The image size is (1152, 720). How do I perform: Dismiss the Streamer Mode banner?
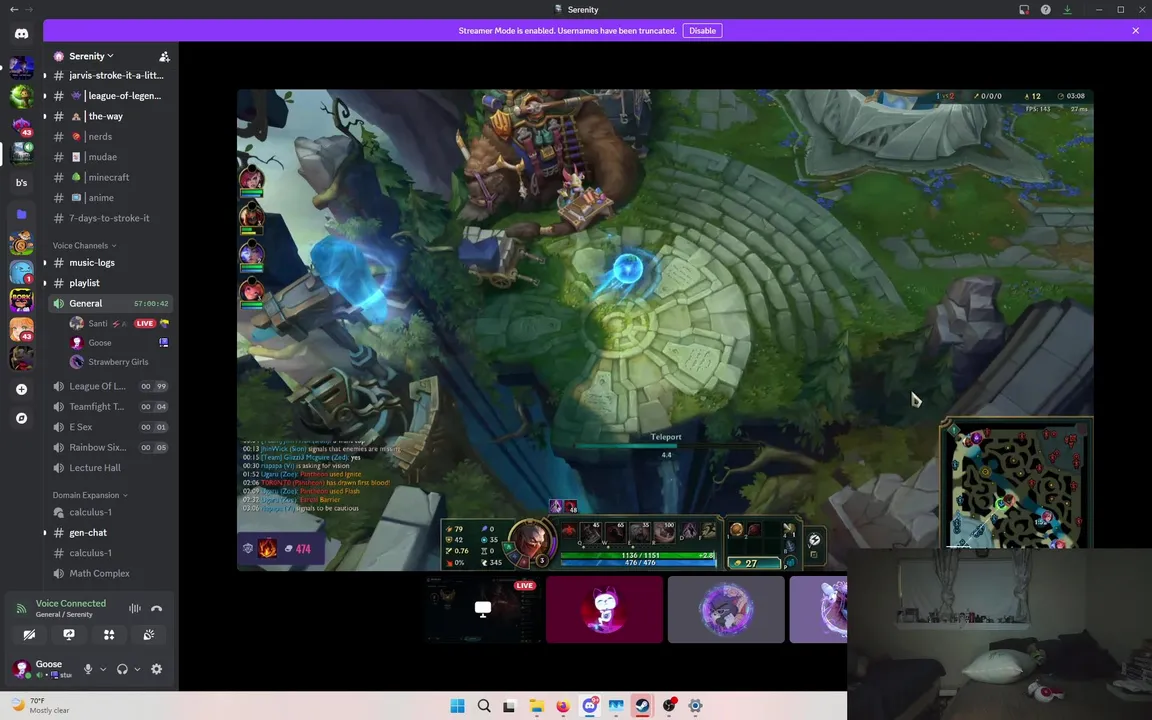click(1136, 31)
